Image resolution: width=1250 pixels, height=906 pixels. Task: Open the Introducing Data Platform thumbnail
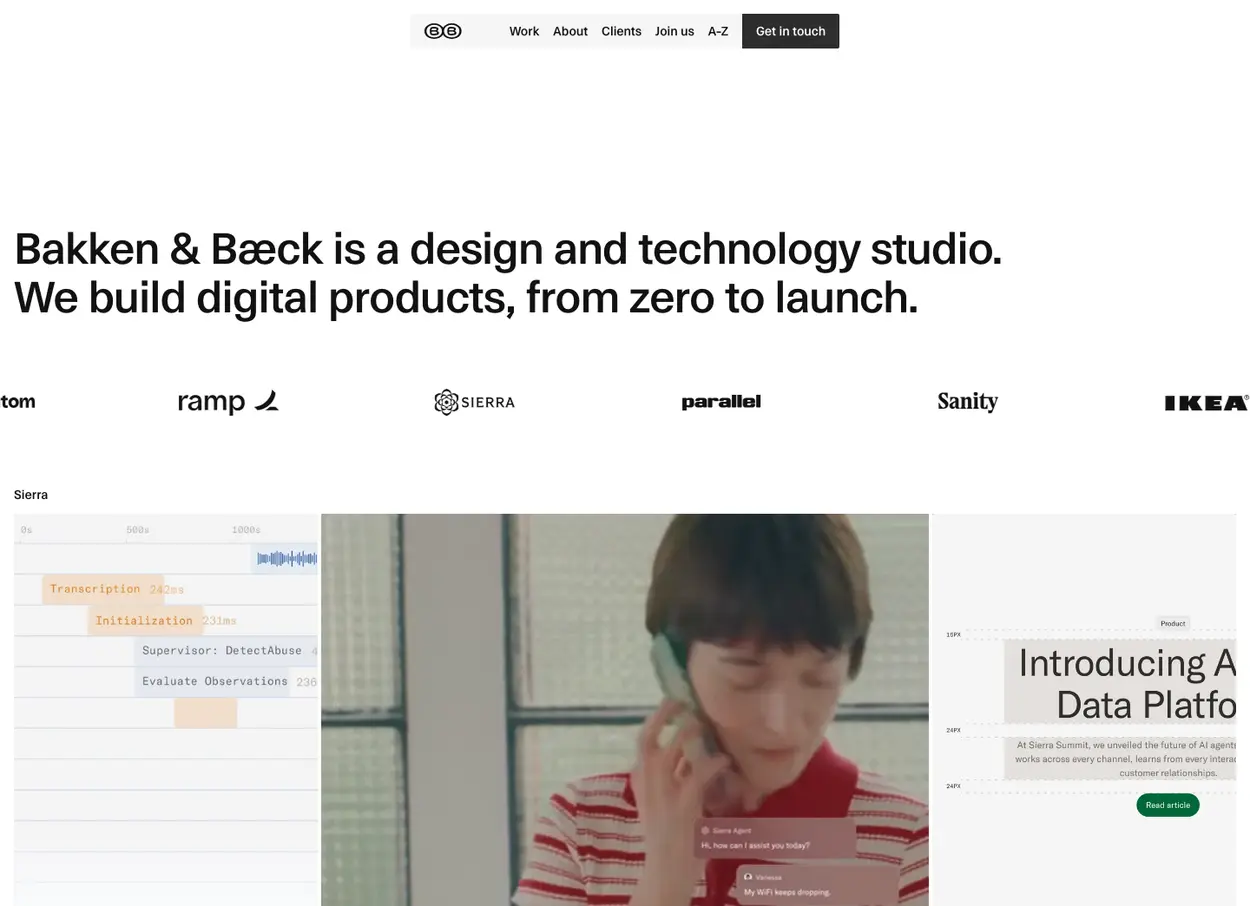1084,710
